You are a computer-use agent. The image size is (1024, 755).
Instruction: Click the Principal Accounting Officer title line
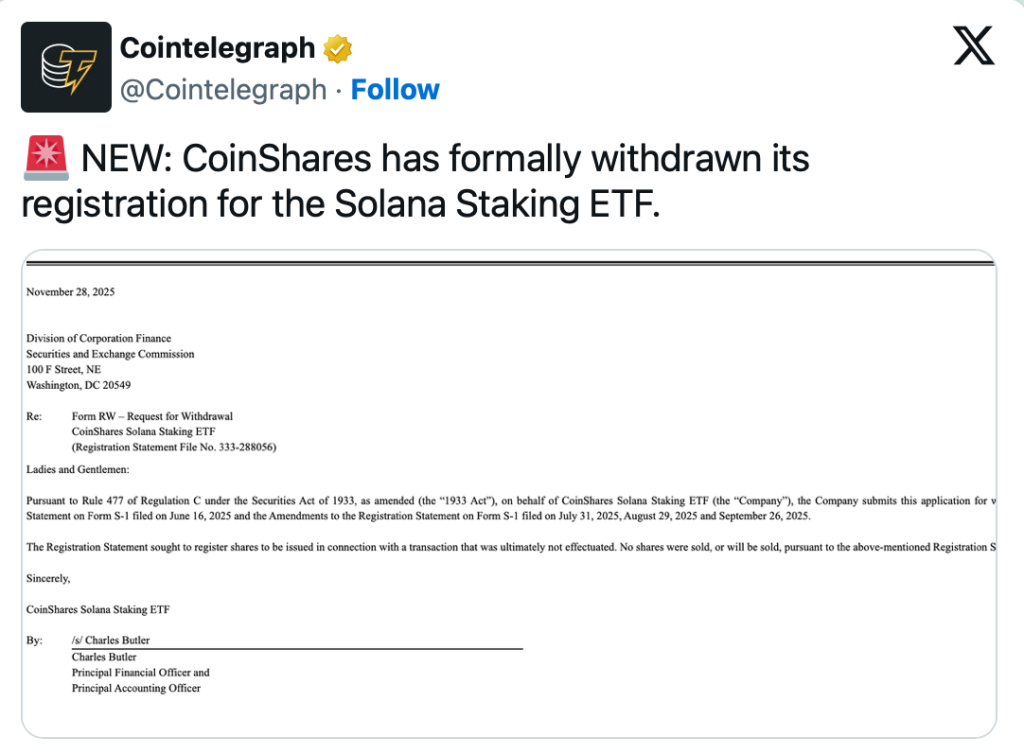tap(136, 688)
